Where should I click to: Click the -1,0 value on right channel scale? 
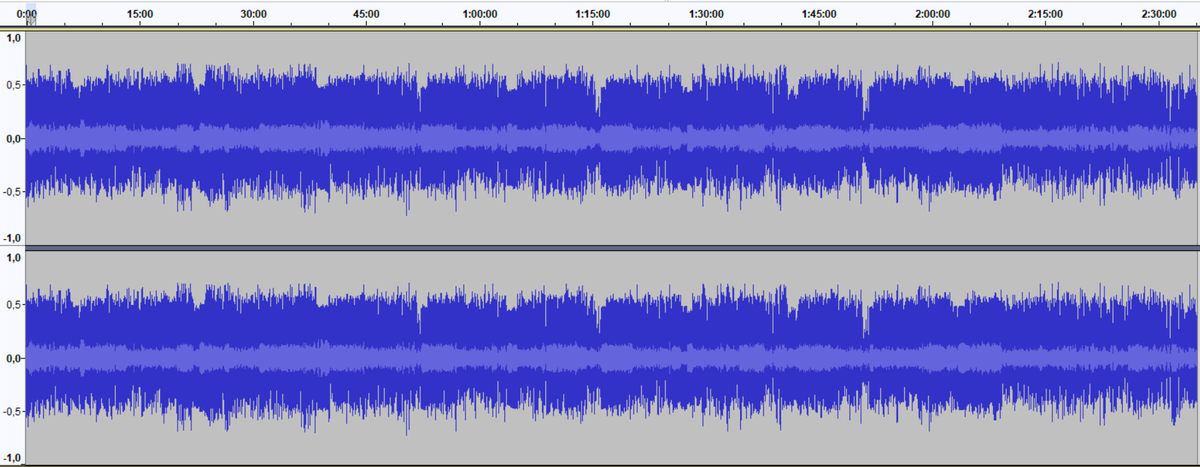pyautogui.click(x=12, y=458)
